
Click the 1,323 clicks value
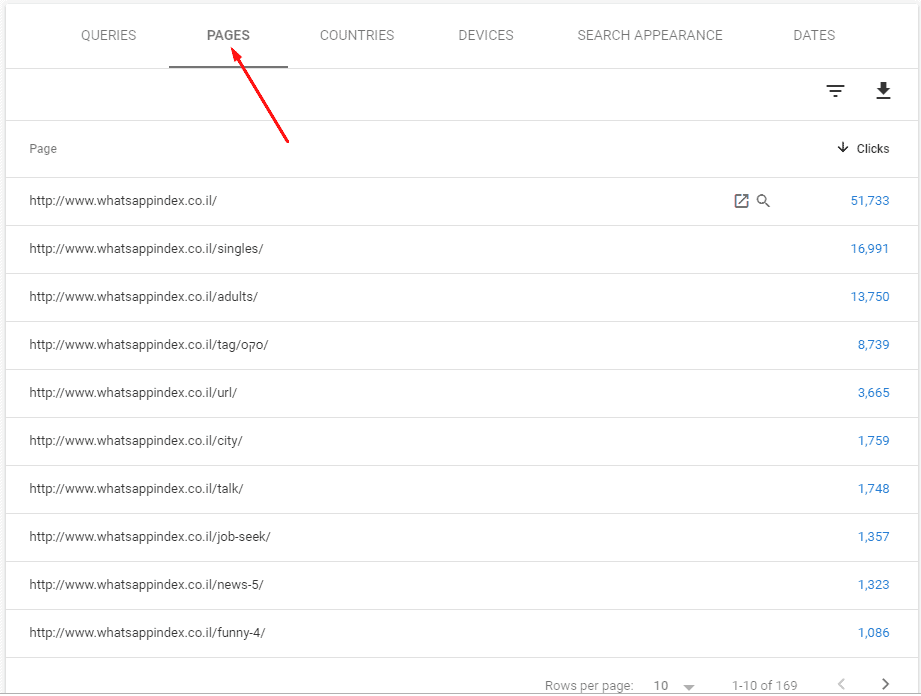[x=873, y=585]
